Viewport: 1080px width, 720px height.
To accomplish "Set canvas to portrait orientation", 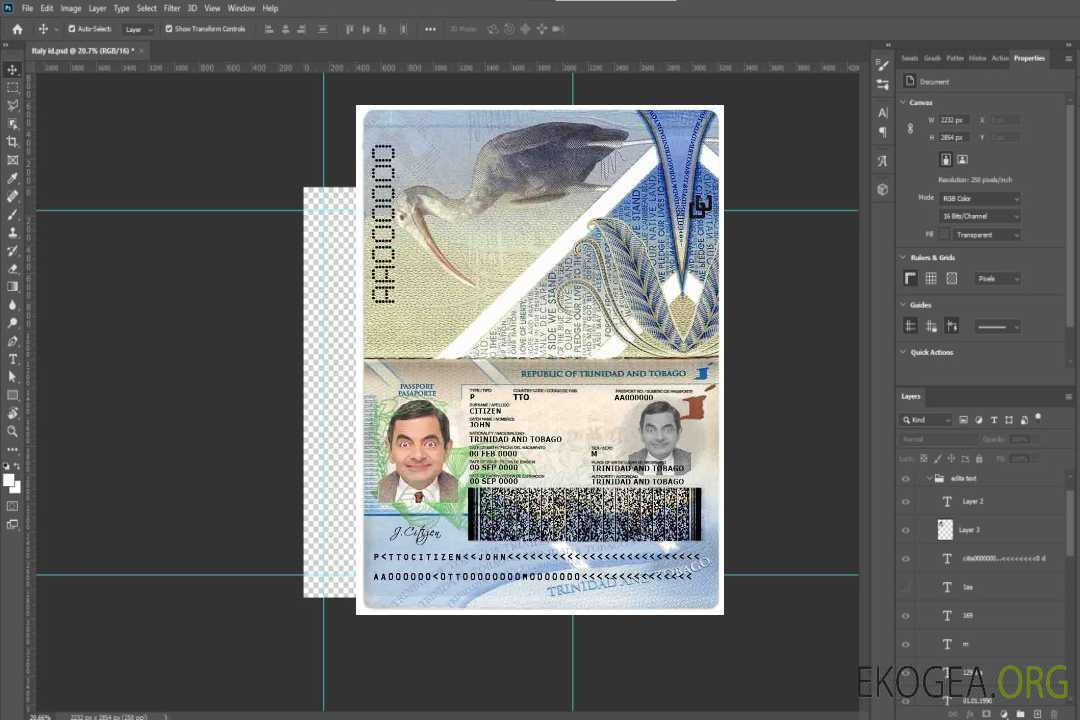I will click(x=946, y=160).
